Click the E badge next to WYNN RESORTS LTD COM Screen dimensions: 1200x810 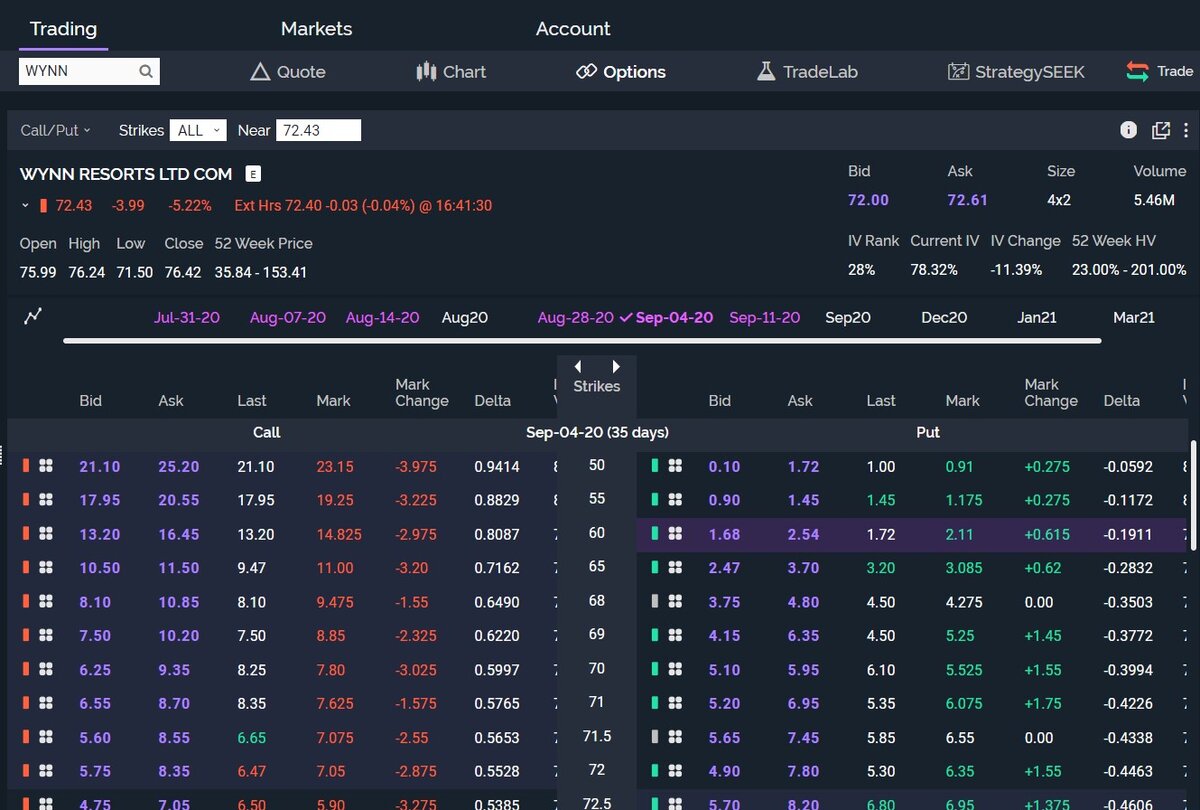(253, 174)
